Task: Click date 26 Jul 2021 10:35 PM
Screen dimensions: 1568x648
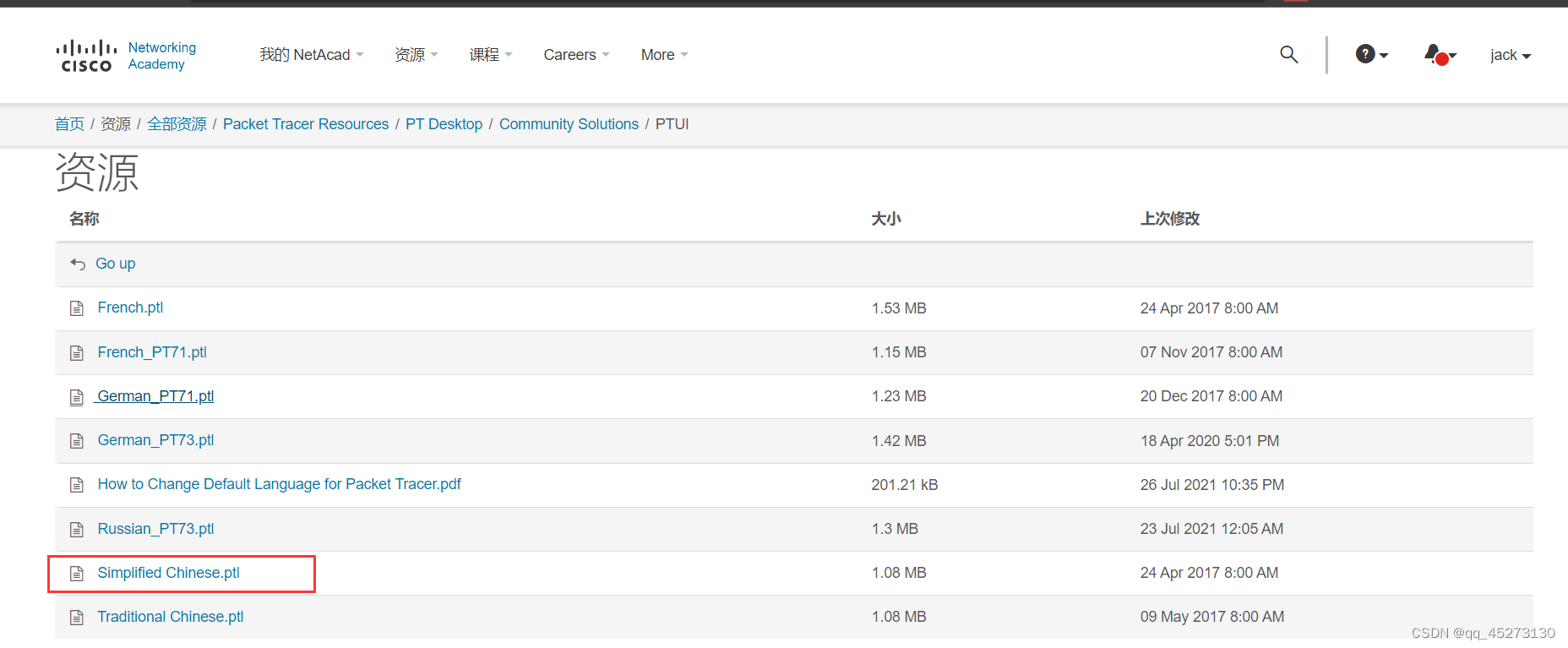Action: click(x=1212, y=485)
